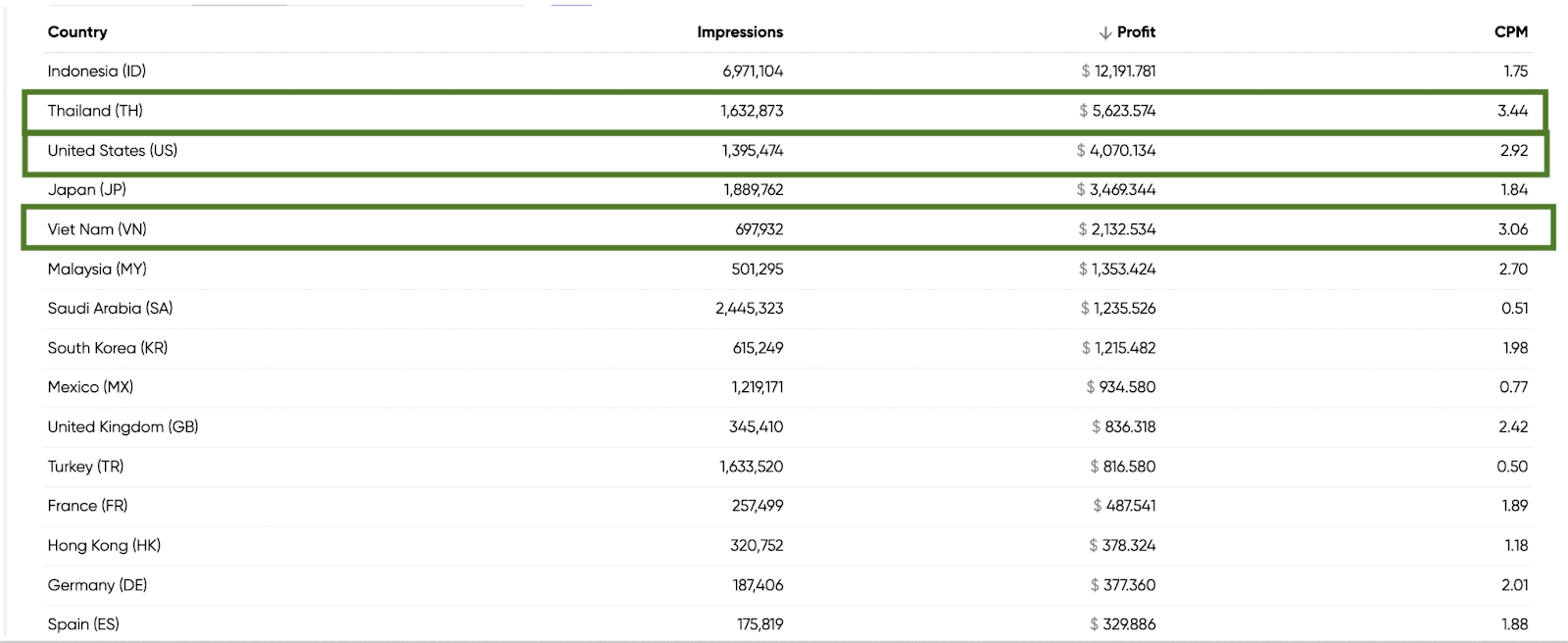Image resolution: width=1568 pixels, height=643 pixels.
Task: Click the Saudi Arabia (SA) country name
Action: point(110,308)
